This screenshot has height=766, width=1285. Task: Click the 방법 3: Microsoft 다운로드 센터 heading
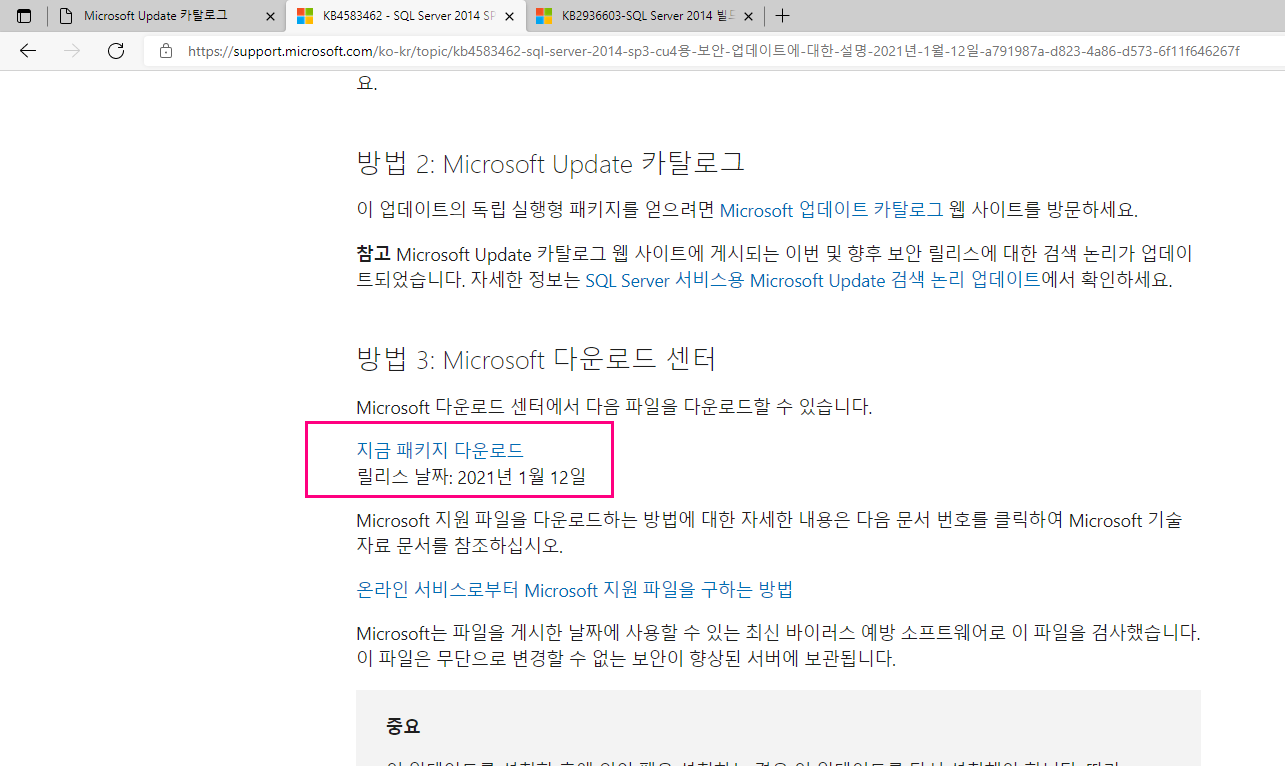(x=536, y=359)
